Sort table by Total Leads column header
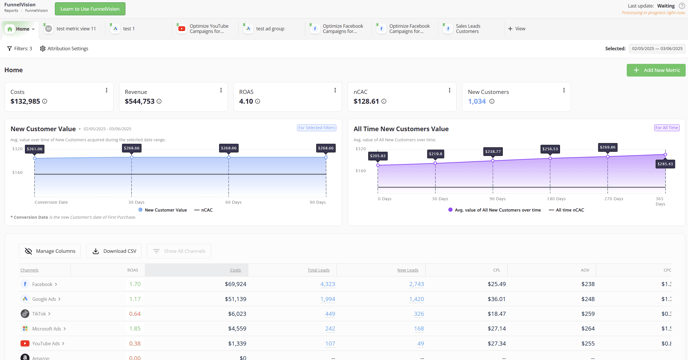688x360 pixels. tap(319, 270)
